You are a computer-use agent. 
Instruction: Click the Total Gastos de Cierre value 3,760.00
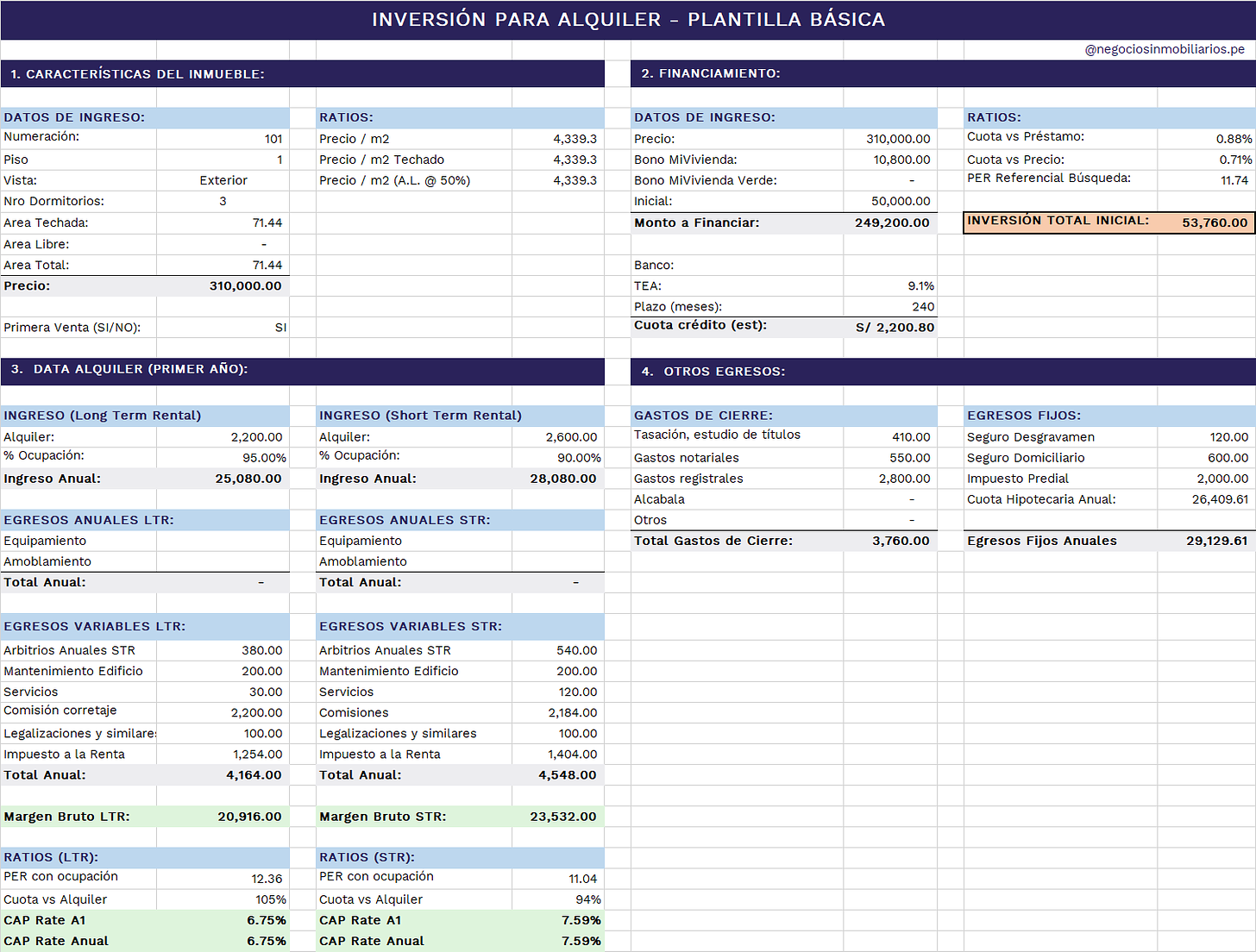(x=890, y=541)
